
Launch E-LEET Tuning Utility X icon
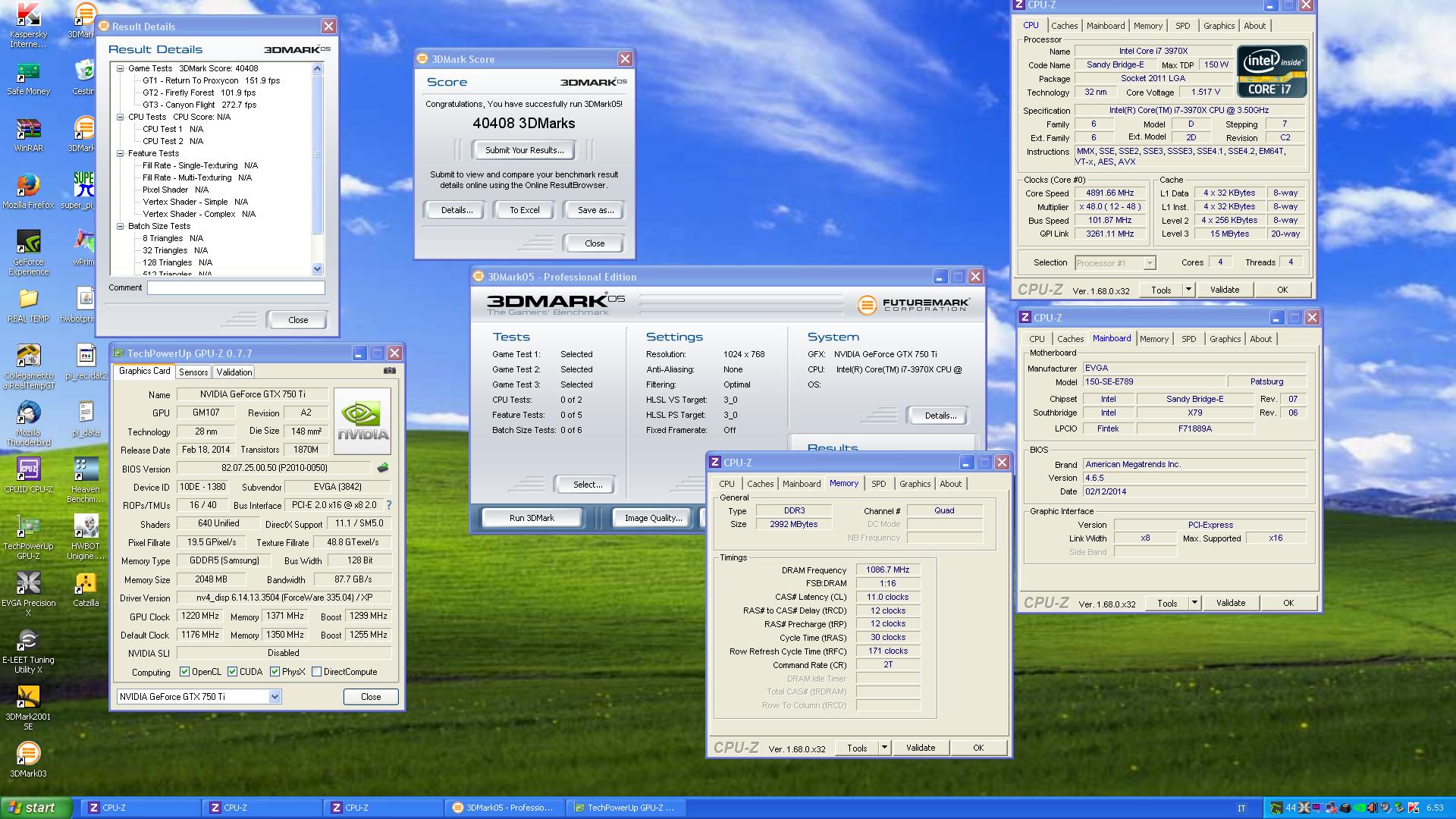(x=29, y=651)
